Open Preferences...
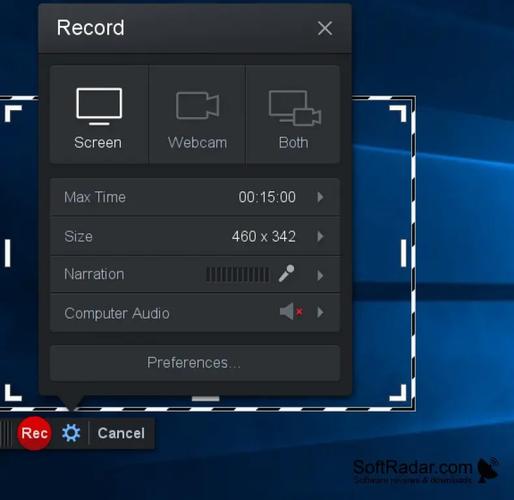 pos(195,363)
